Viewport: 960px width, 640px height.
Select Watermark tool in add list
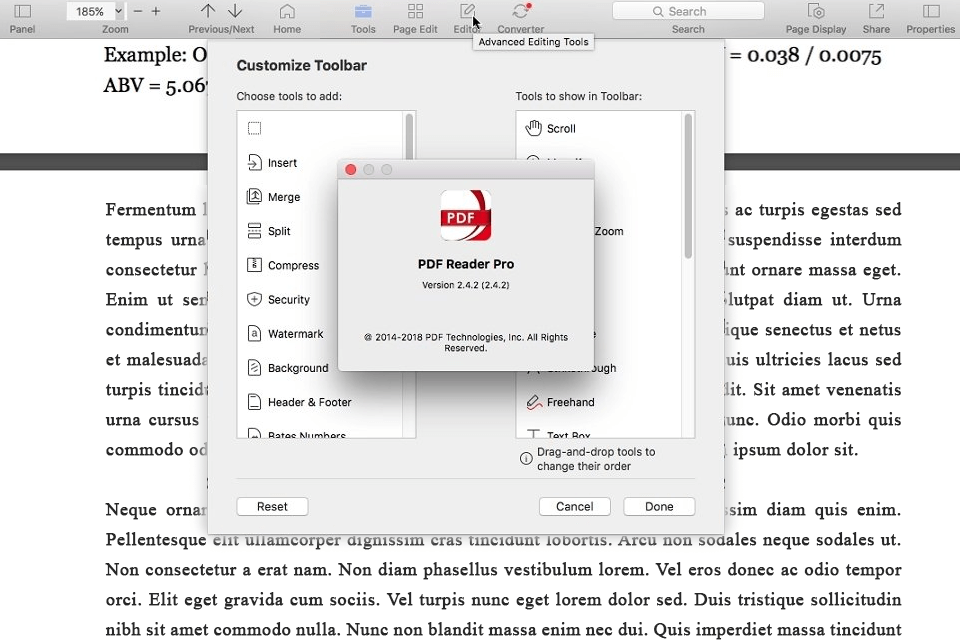point(319,334)
